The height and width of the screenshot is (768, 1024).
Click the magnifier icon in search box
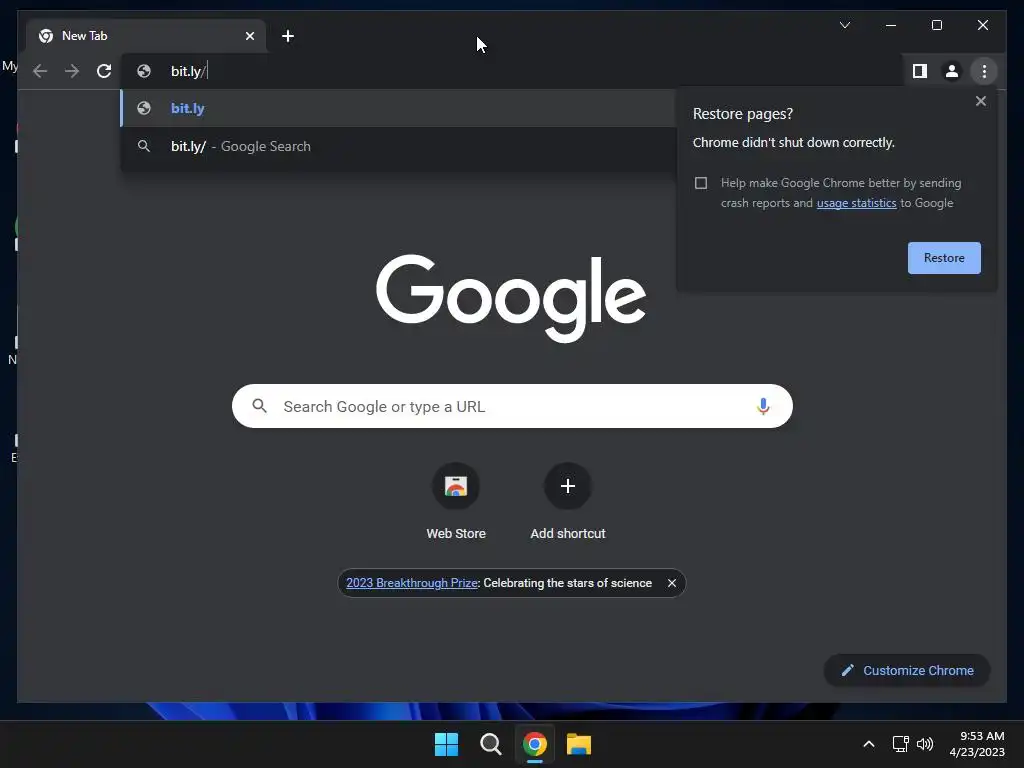(x=259, y=406)
